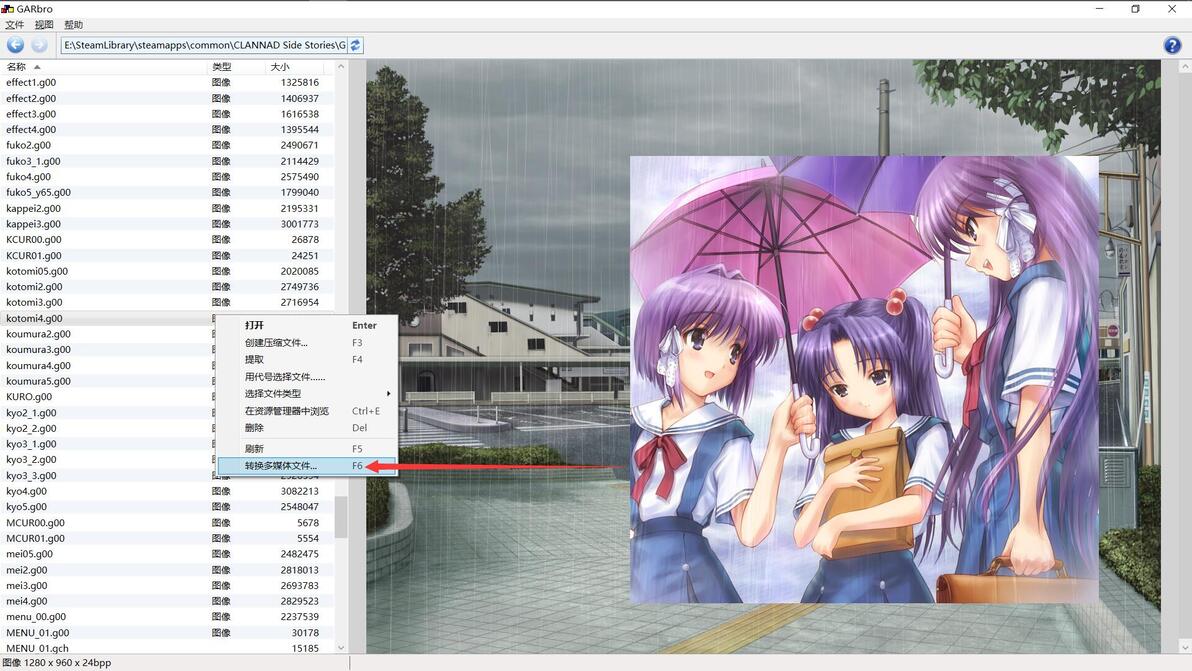The width and height of the screenshot is (1192, 671).
Task: Select file mei3.g00
Action: point(27,585)
